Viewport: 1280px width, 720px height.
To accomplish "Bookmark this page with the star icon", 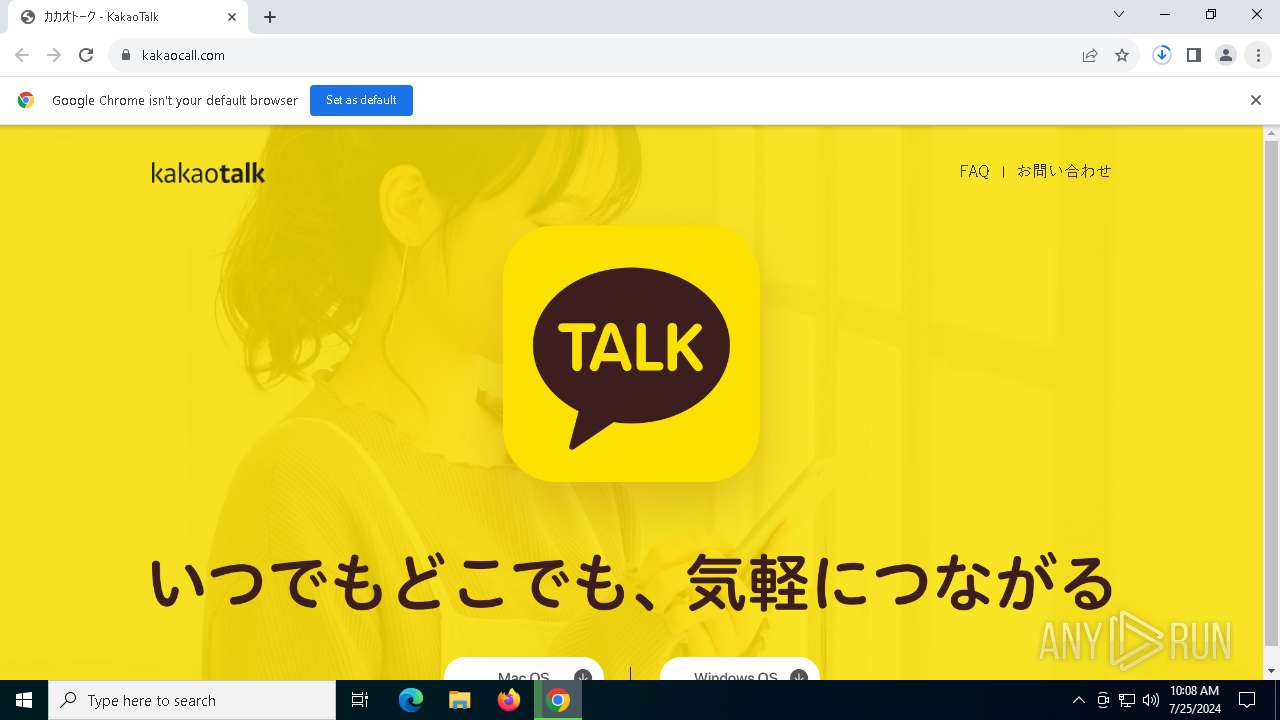I will coord(1122,55).
